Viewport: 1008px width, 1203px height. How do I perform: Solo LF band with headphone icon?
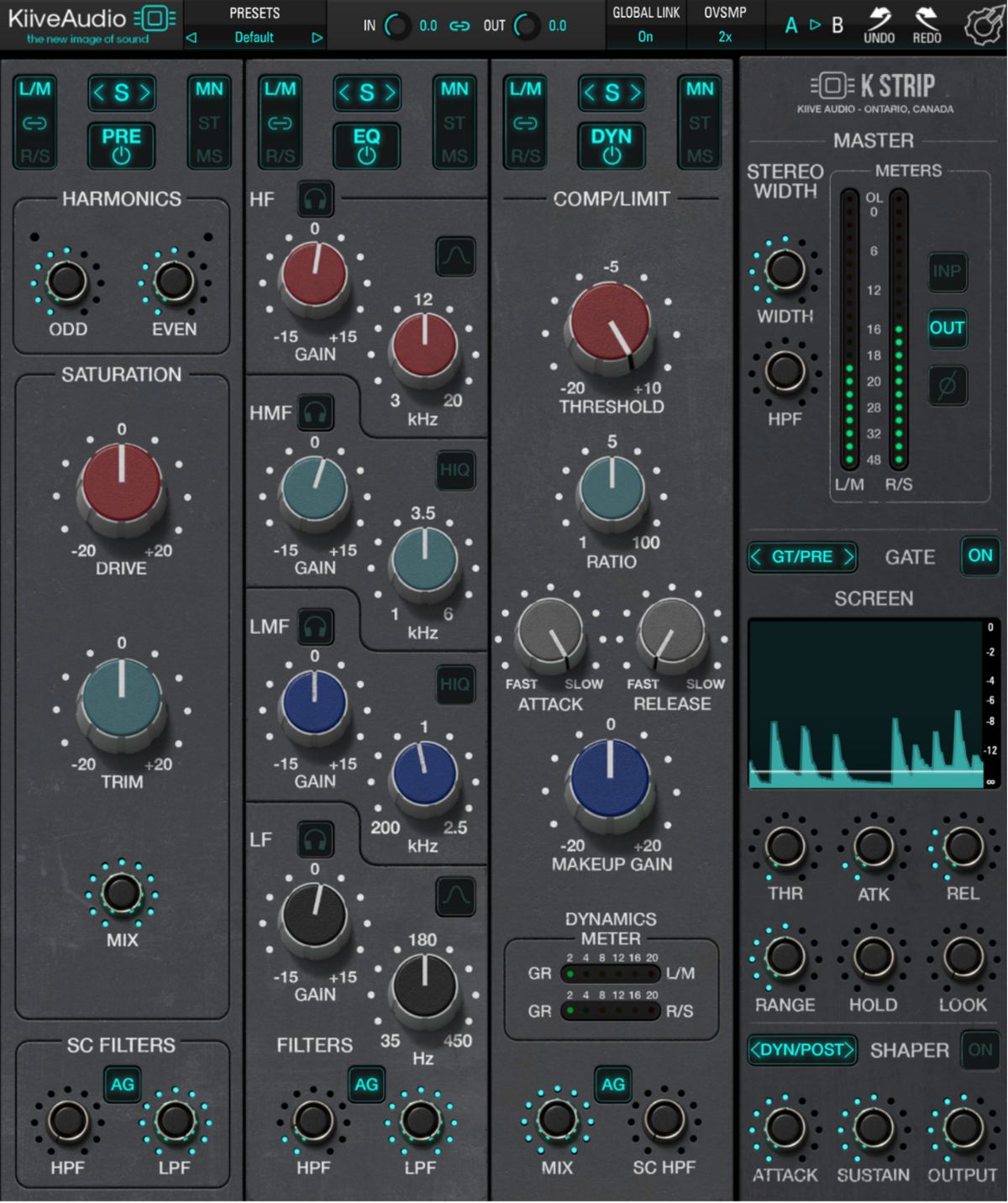pyautogui.click(x=315, y=839)
